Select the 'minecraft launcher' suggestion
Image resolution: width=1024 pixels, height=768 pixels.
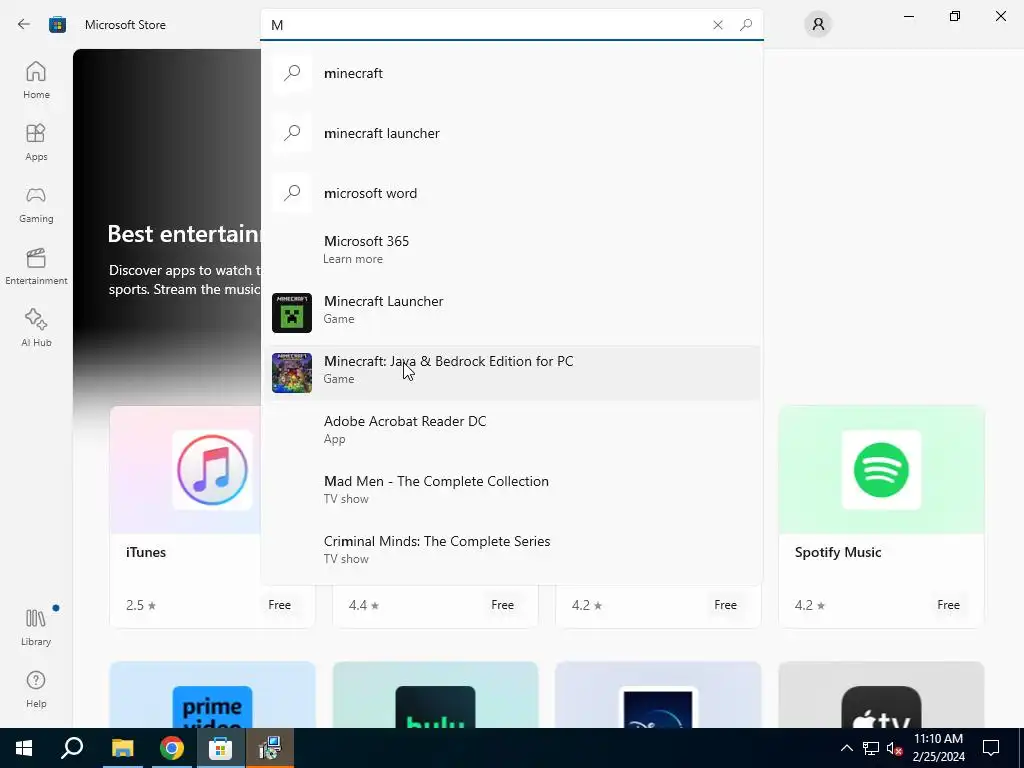(x=511, y=133)
